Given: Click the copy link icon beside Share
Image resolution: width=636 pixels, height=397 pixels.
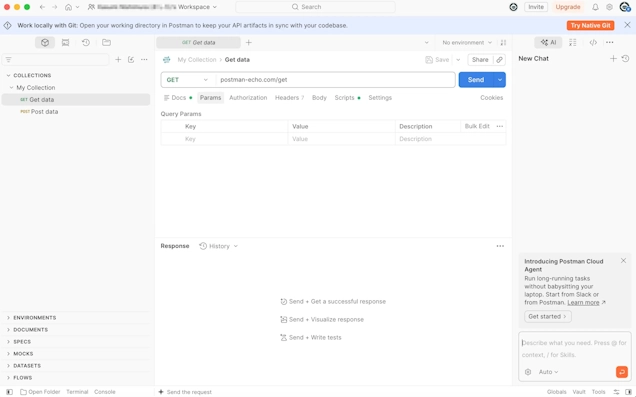Looking at the screenshot, I should (499, 60).
